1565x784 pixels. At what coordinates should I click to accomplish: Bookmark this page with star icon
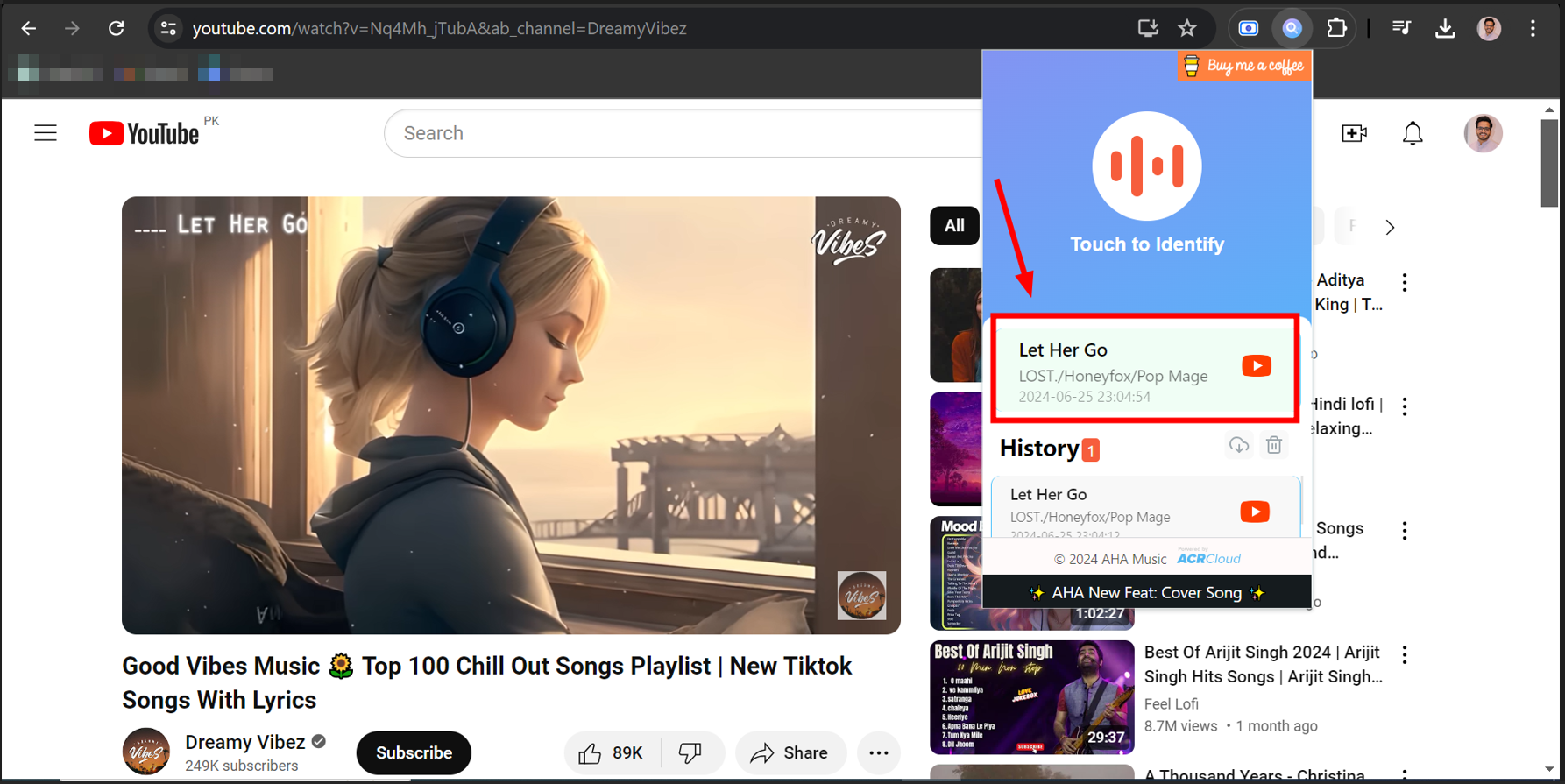pyautogui.click(x=1187, y=29)
